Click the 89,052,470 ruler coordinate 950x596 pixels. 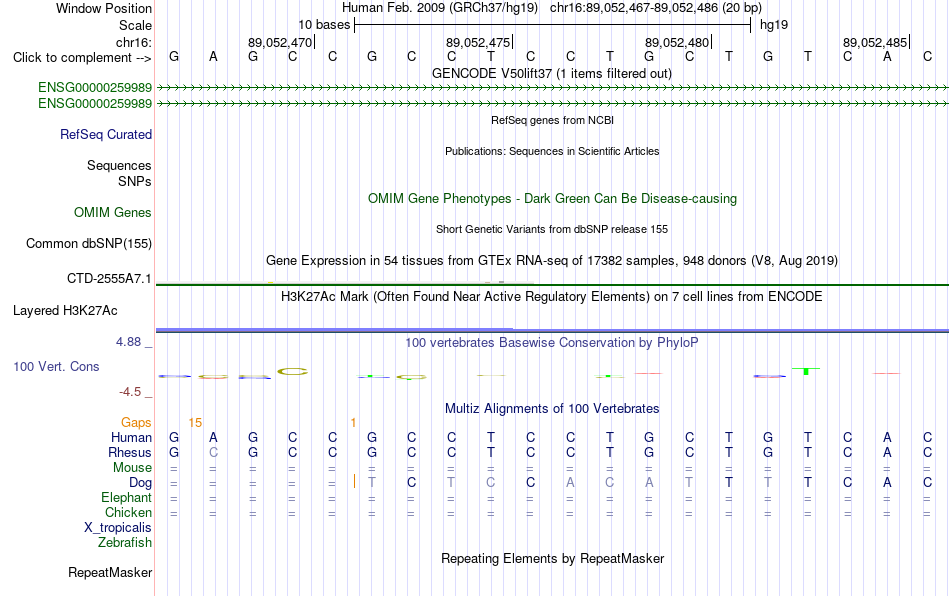pos(280,42)
